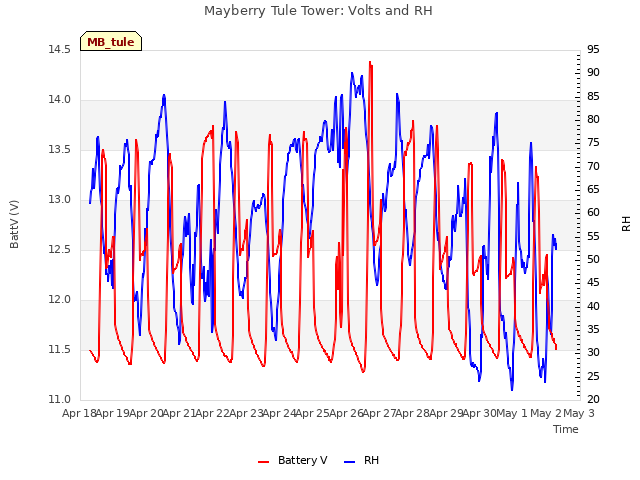Toggle the RH legend entry
The width and height of the screenshot is (640, 480).
click(x=362, y=460)
